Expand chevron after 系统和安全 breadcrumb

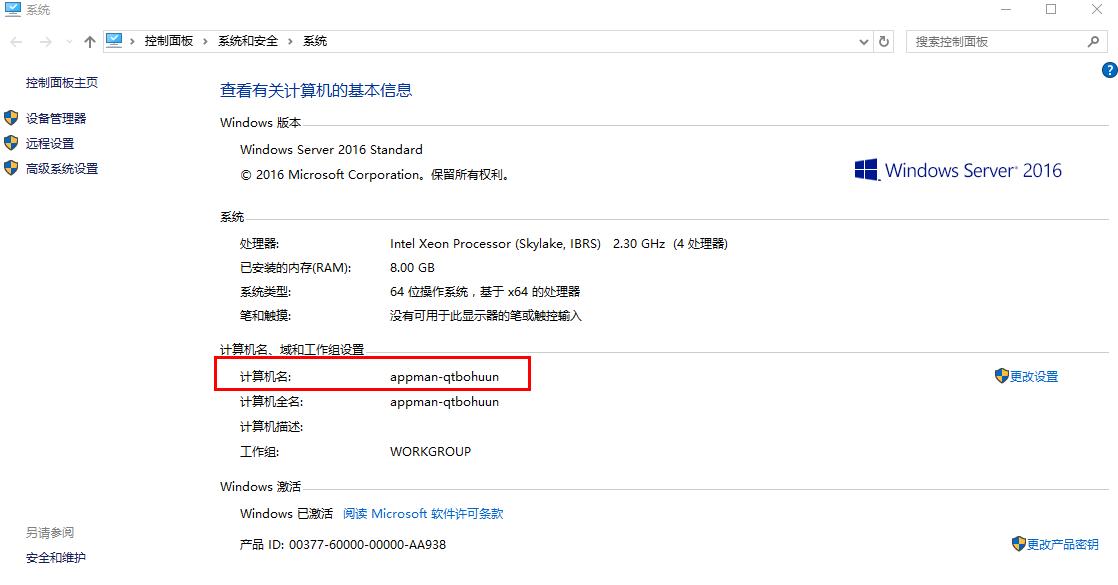pyautogui.click(x=290, y=41)
